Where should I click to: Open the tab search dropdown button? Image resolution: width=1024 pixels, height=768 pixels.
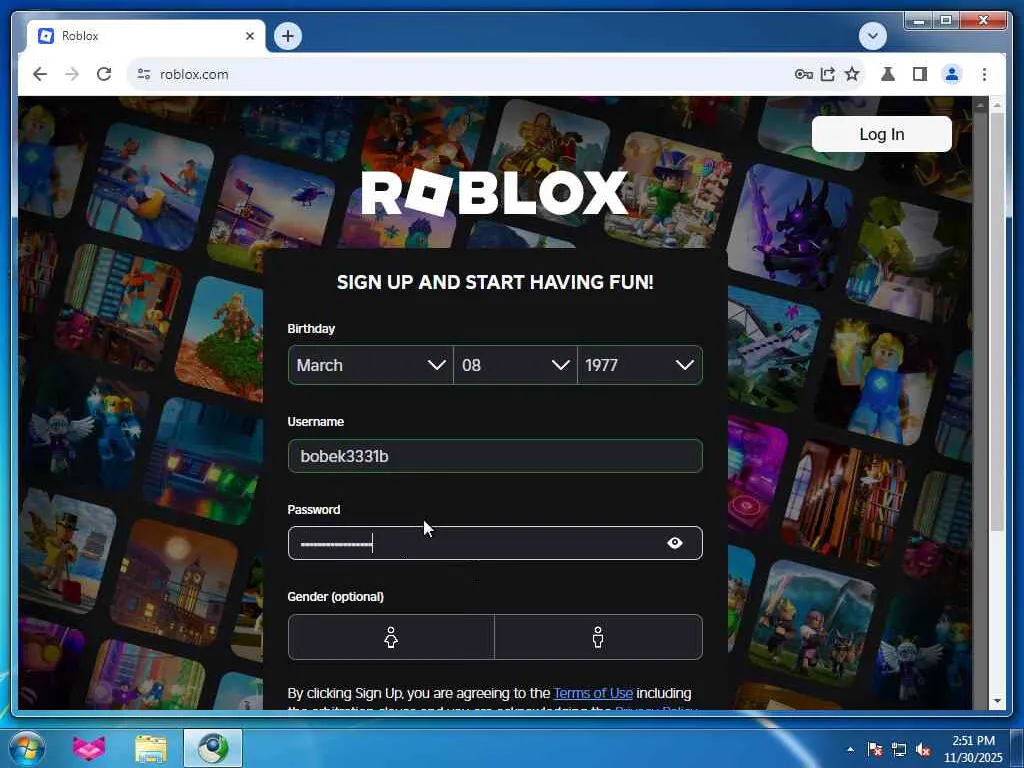(872, 36)
